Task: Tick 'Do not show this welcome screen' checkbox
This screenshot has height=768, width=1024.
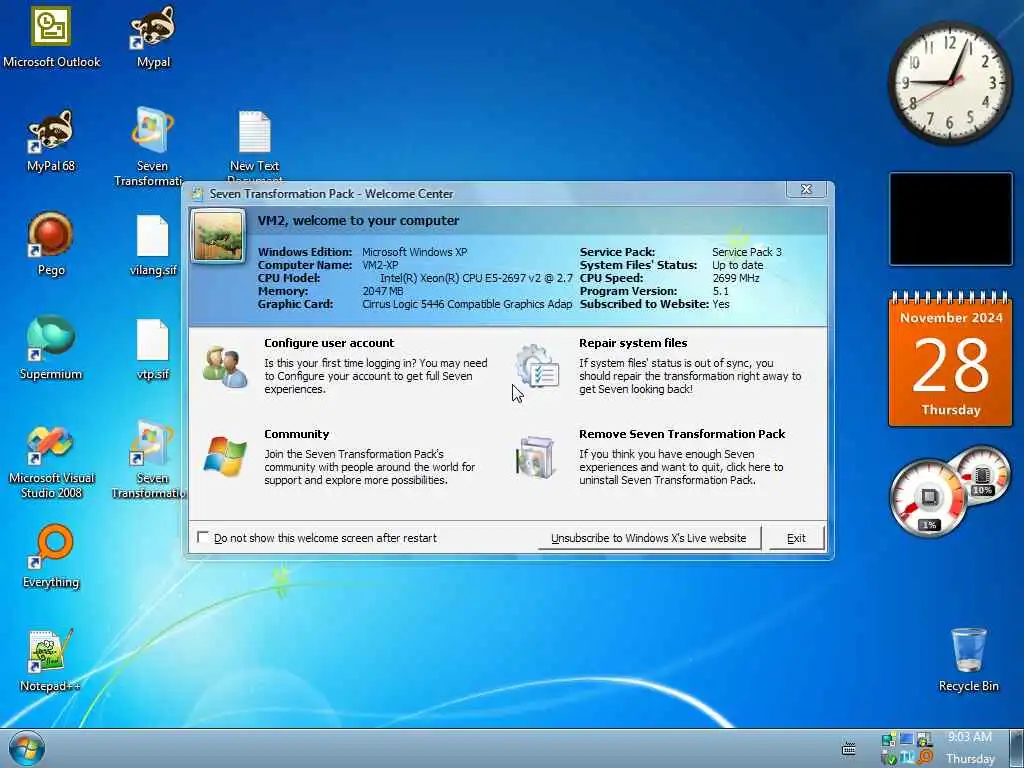Action: tap(203, 537)
